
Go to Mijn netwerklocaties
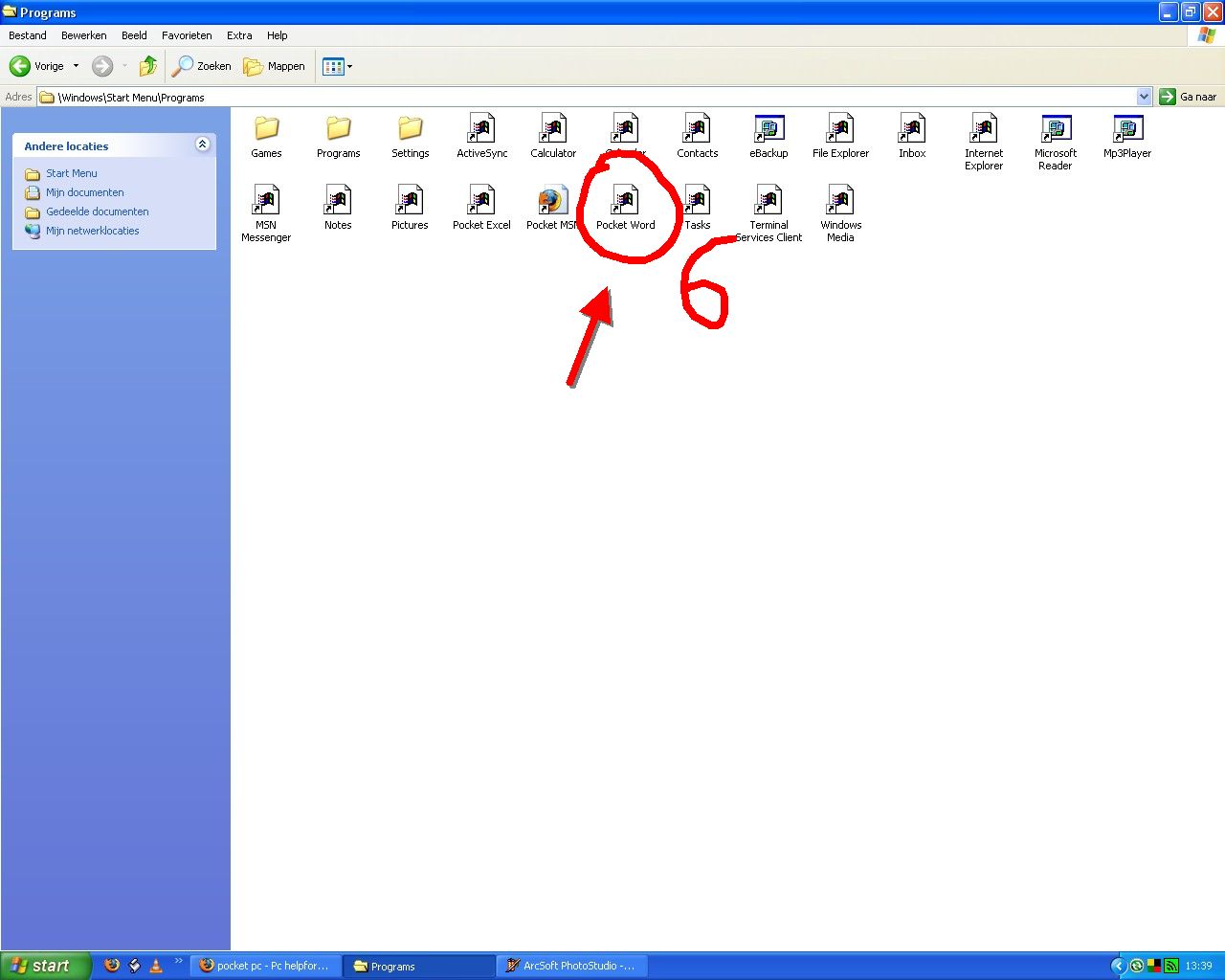pyautogui.click(x=93, y=231)
